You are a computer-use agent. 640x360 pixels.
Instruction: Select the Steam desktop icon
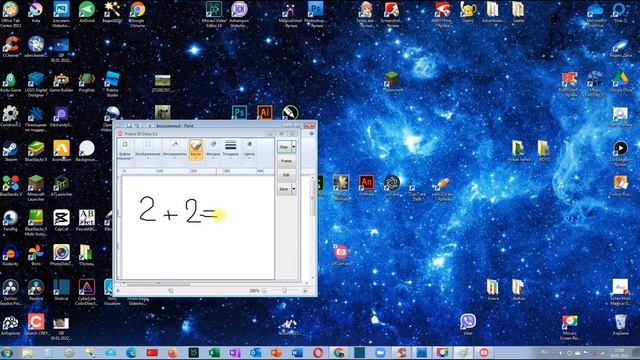11,152
